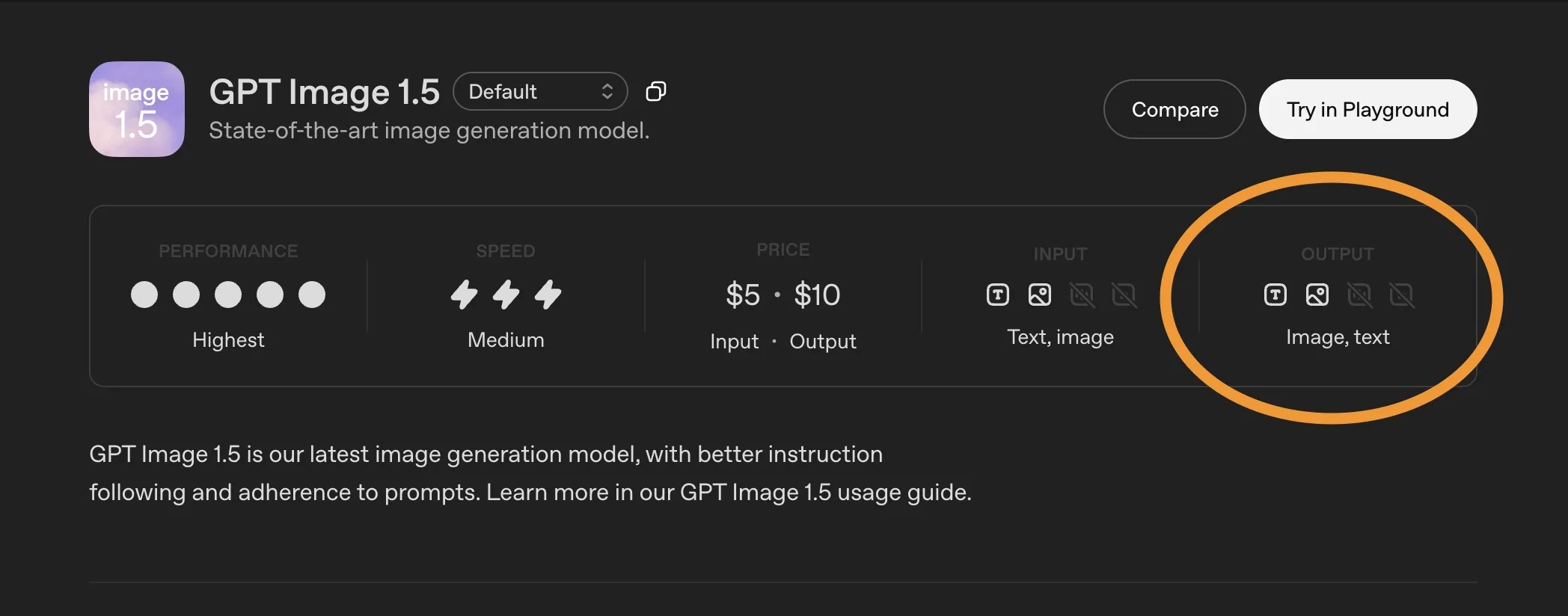The image size is (1568, 616).
Task: Click the image icon under INPUT
Action: (1040, 295)
